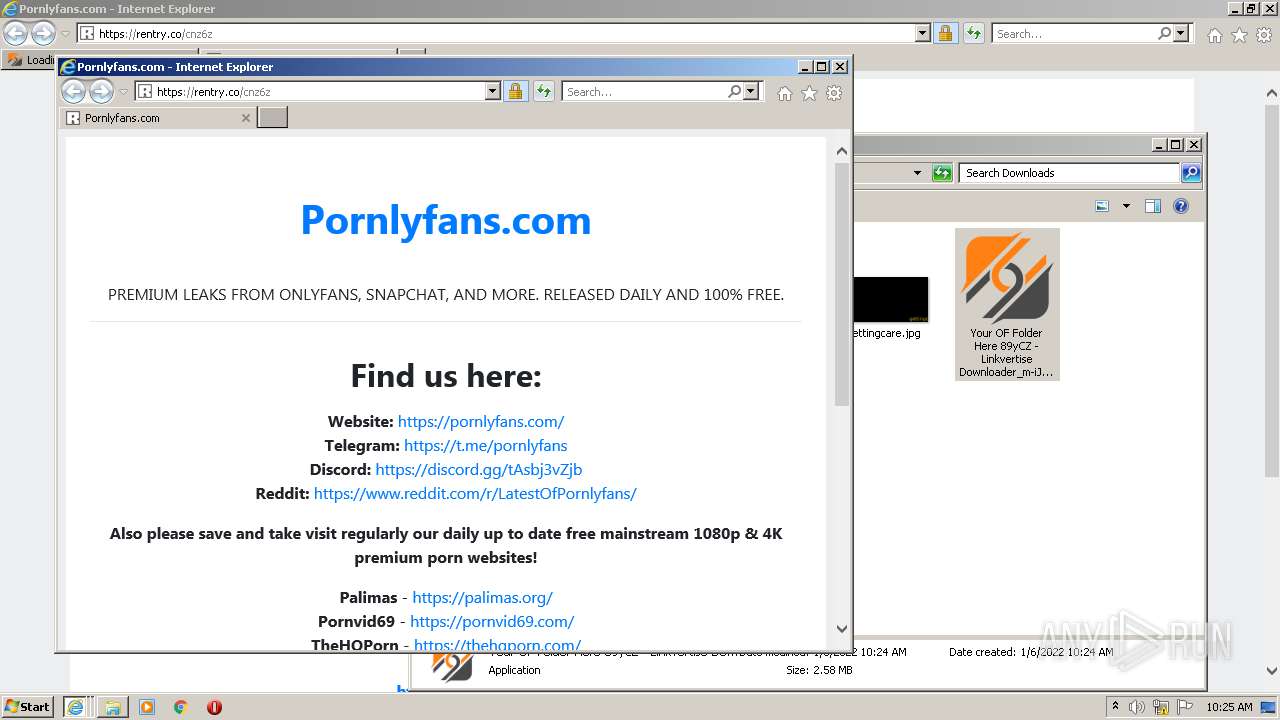Open the Reddit LatestOfPornlyfans link

(475, 493)
